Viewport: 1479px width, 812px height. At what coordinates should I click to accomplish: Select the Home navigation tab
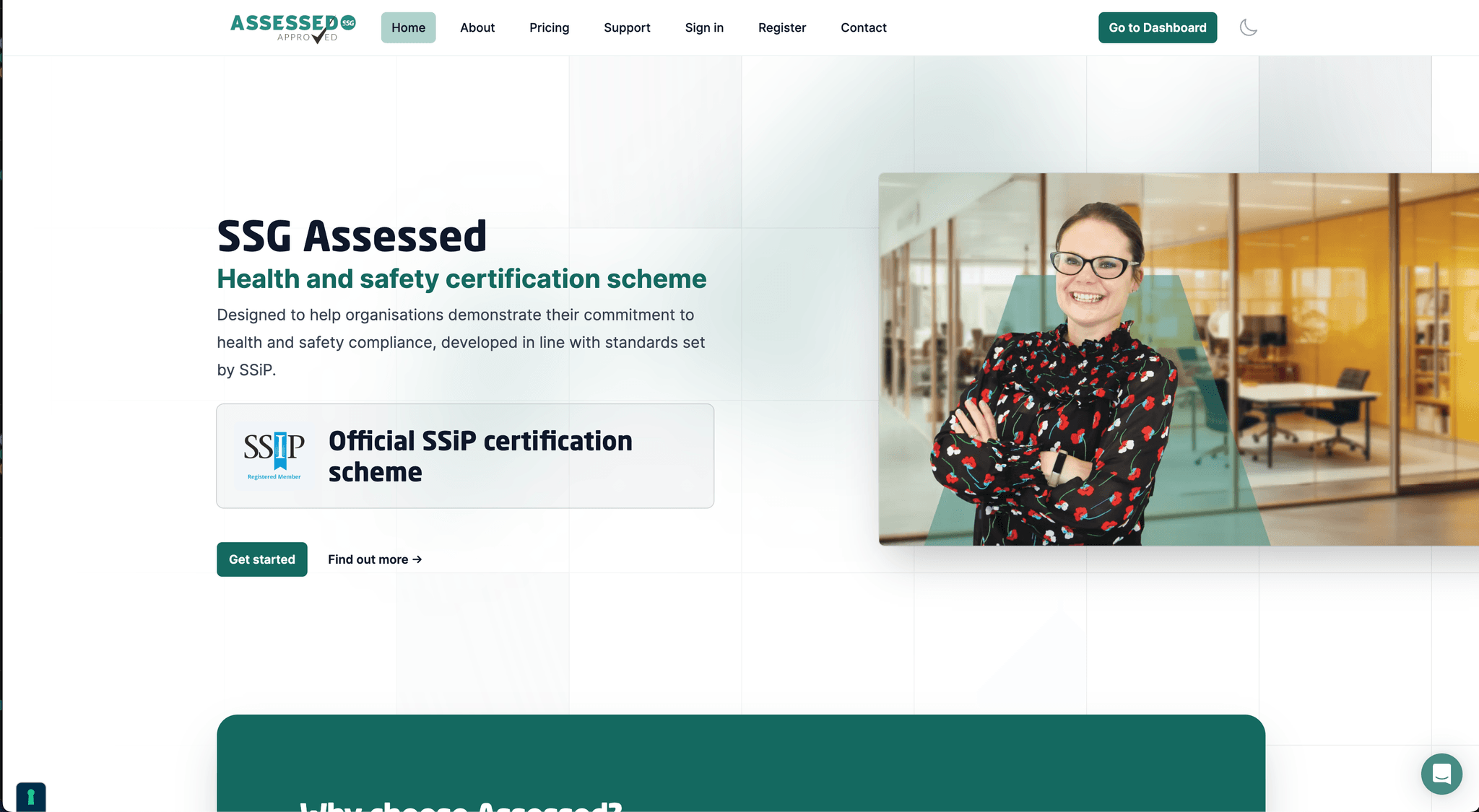click(x=408, y=27)
